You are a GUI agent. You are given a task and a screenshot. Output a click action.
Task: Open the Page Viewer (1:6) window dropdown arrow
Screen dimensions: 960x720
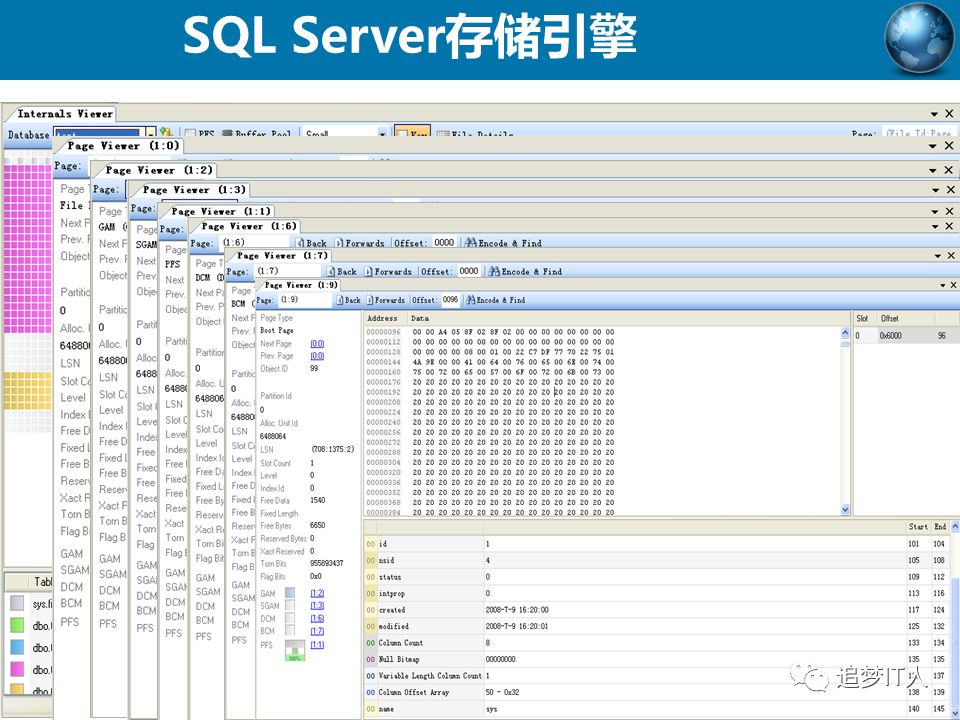935,227
